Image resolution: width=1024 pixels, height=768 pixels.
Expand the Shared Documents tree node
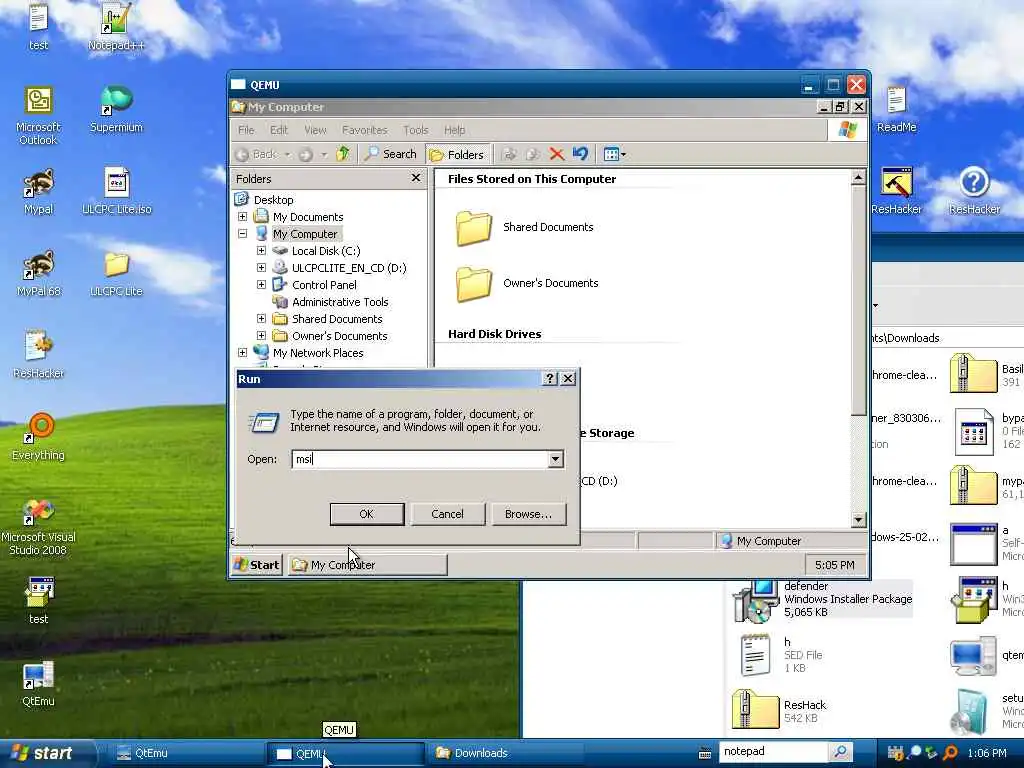pos(261,318)
